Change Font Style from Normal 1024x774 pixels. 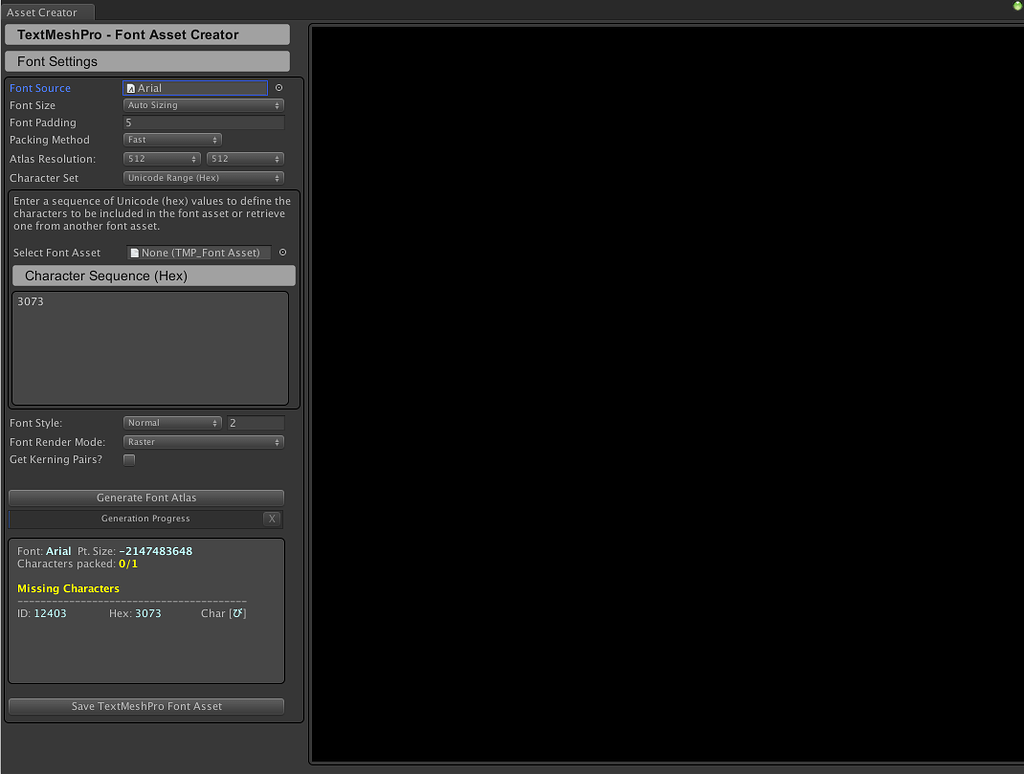171,422
